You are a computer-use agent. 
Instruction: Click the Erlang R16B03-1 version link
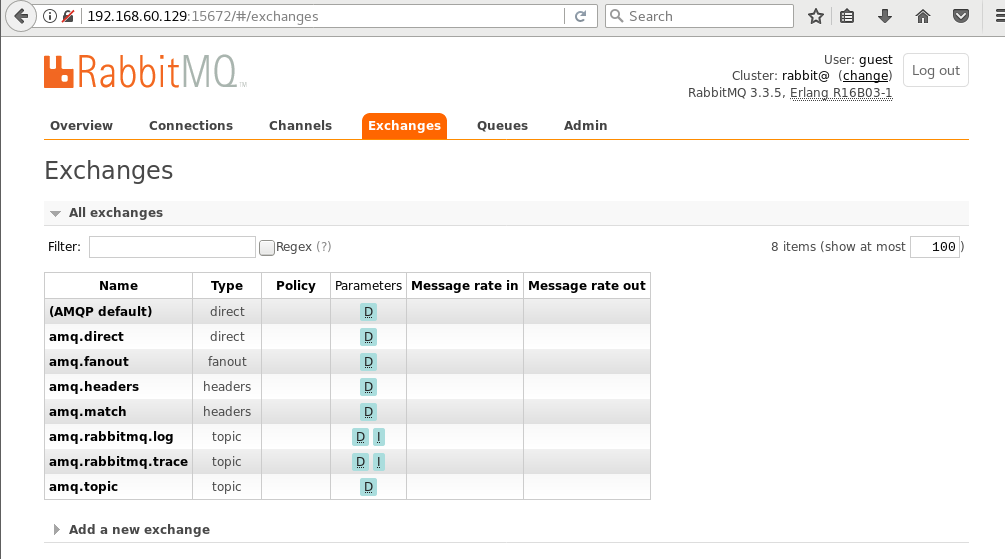841,93
